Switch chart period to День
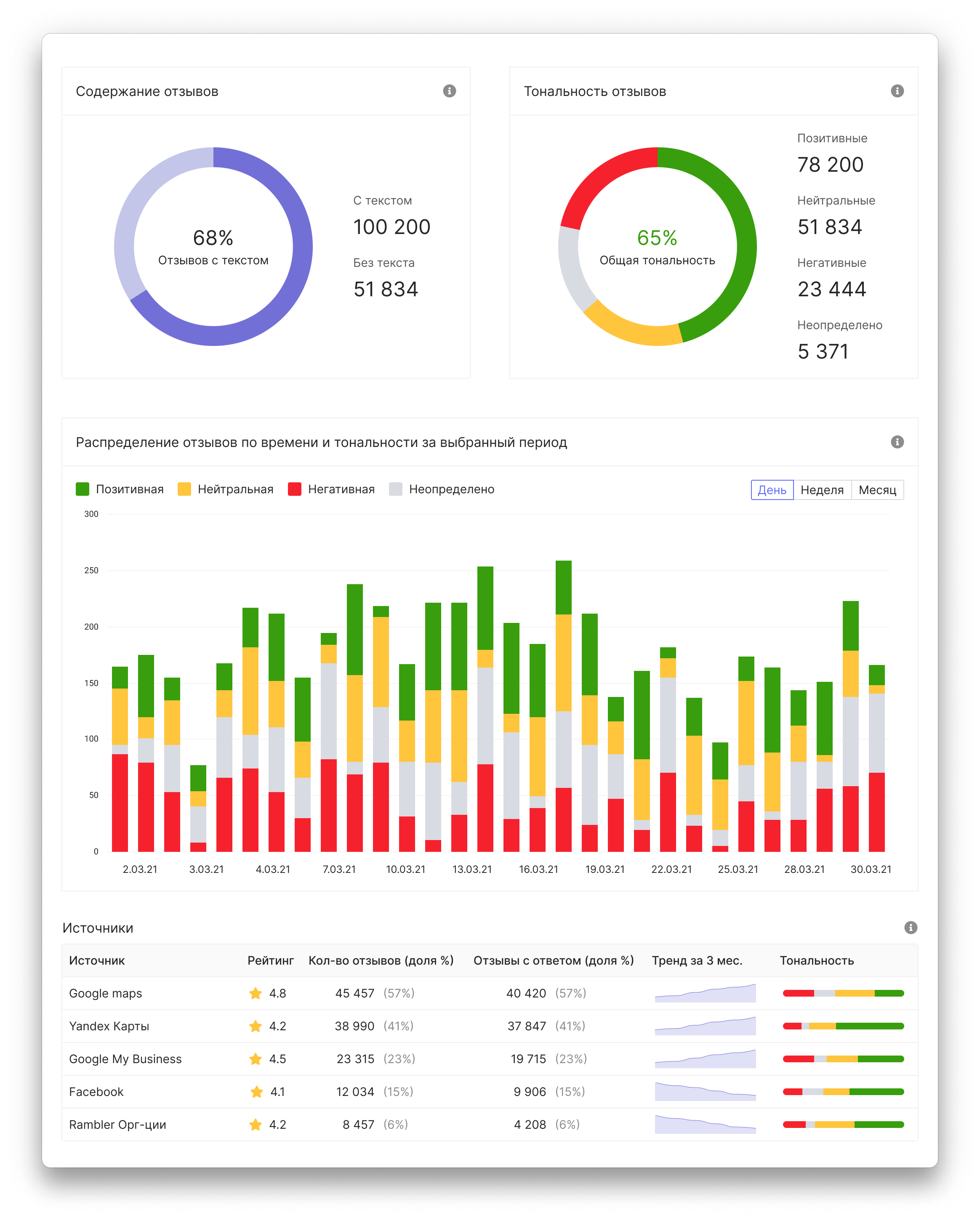 click(772, 490)
